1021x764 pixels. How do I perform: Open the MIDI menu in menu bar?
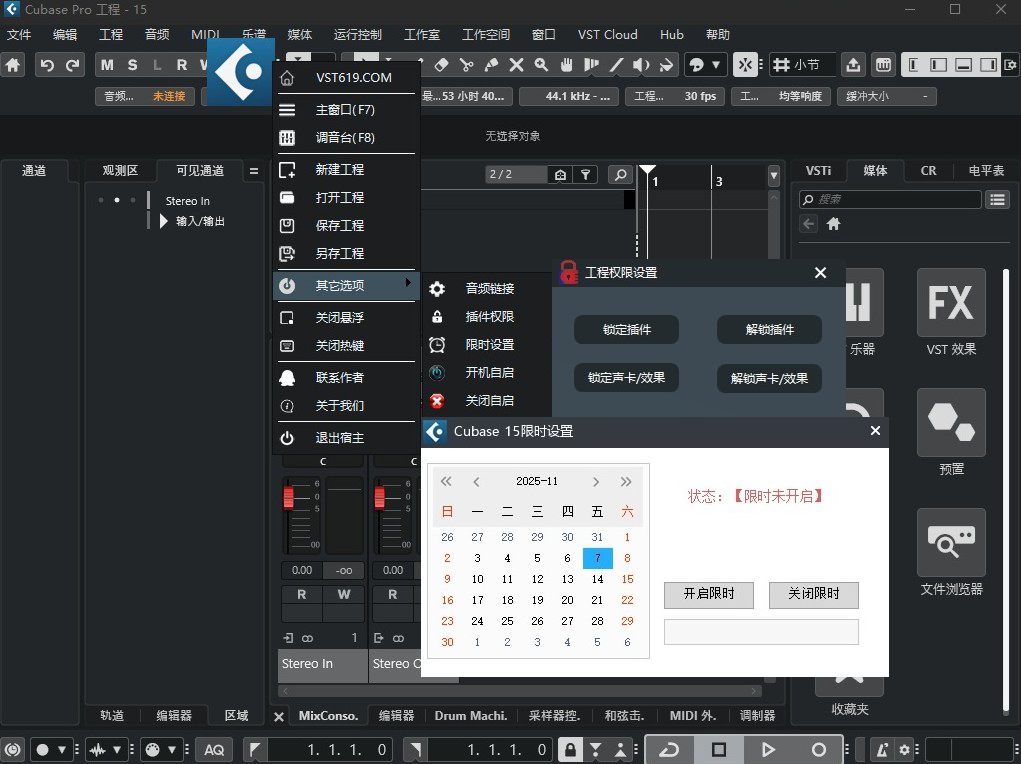coord(205,34)
